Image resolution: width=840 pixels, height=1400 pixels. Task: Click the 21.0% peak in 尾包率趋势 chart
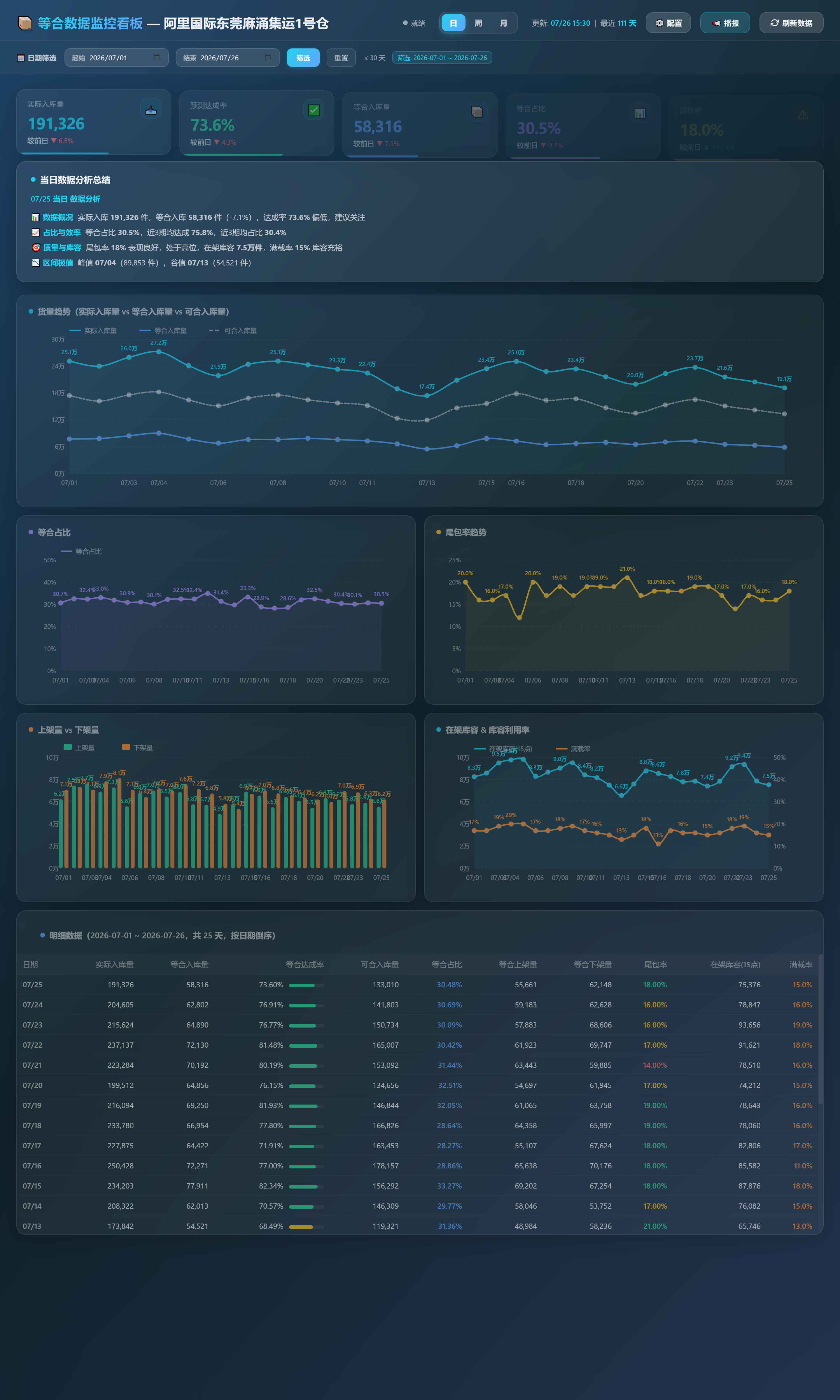click(x=627, y=578)
